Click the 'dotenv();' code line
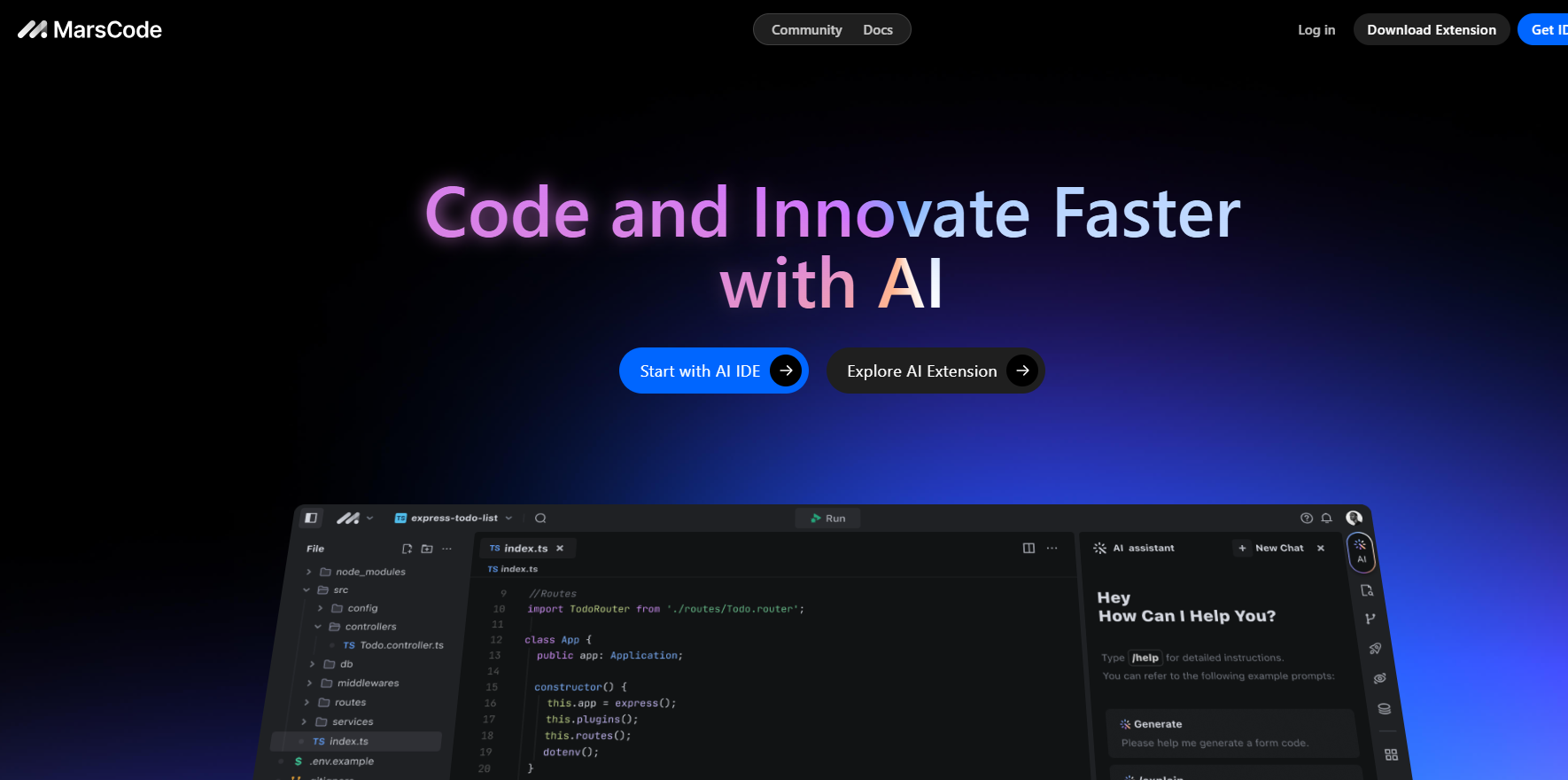Image resolution: width=1568 pixels, height=780 pixels. [x=571, y=752]
